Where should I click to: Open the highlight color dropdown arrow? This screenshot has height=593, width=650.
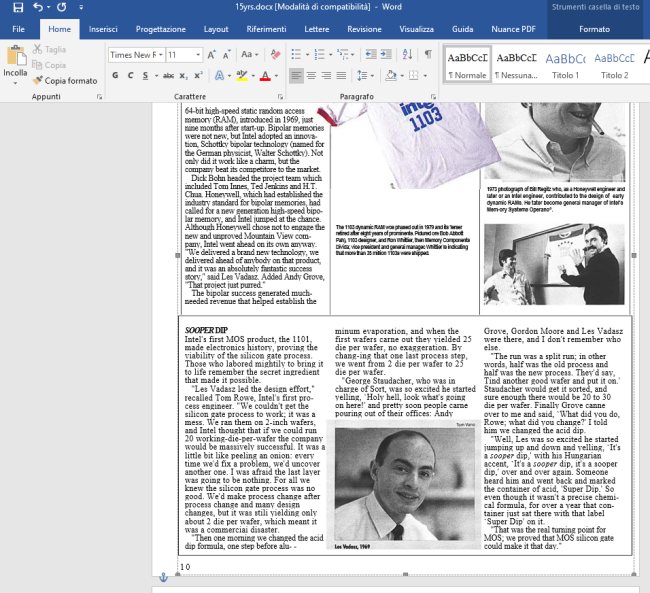pyautogui.click(x=253, y=76)
